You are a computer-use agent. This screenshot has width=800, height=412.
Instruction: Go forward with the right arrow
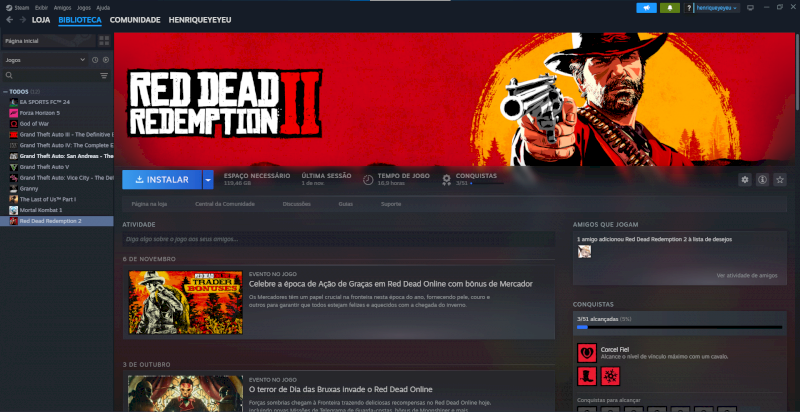22,20
